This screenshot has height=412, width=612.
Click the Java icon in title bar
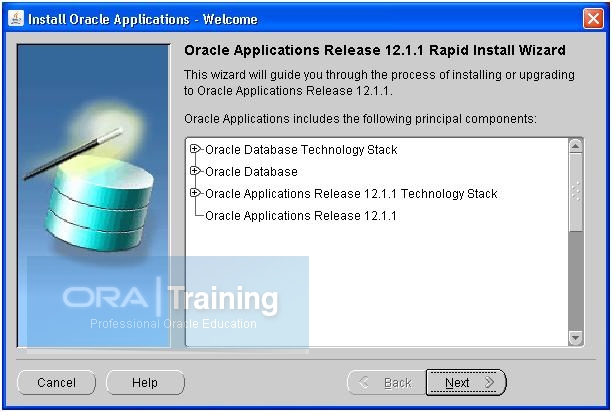(x=16, y=18)
